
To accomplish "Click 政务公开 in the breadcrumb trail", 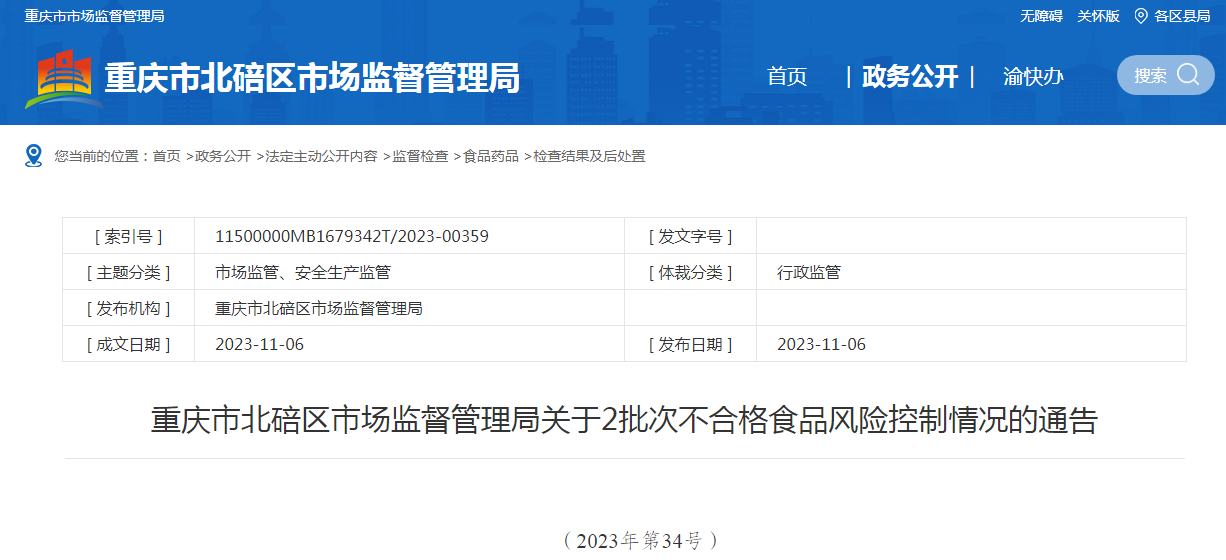I will [x=223, y=156].
